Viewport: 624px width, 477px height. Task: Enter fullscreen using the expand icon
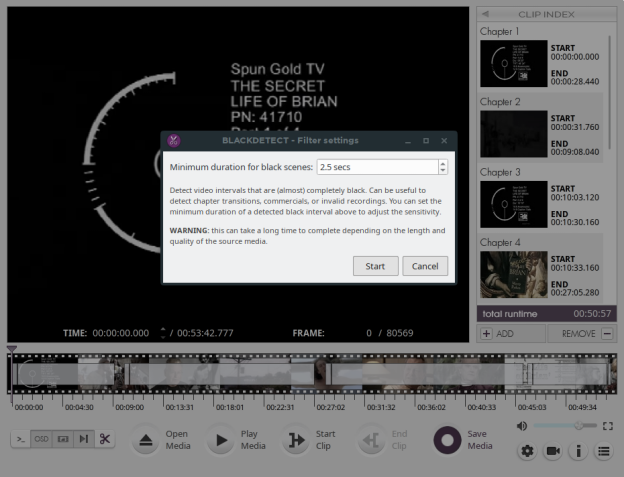pos(607,426)
